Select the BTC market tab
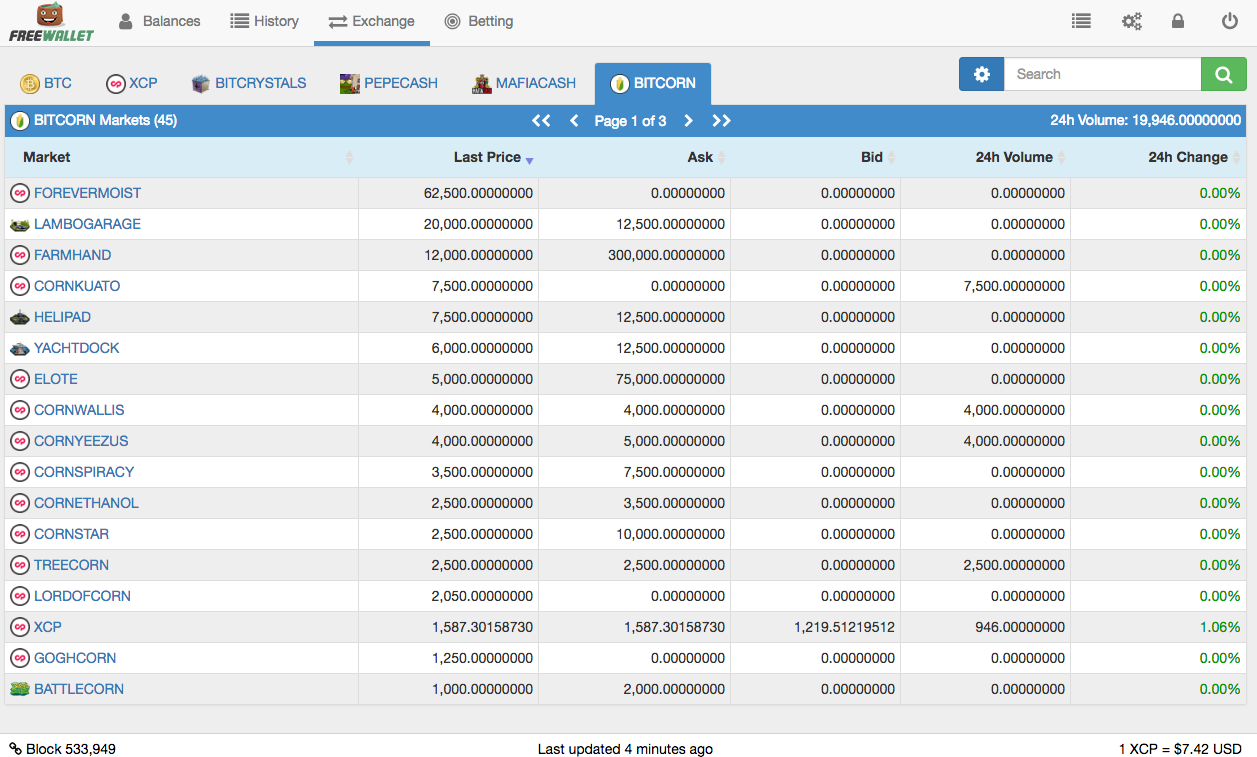Screen dimensions: 1257x757 (x=46, y=83)
